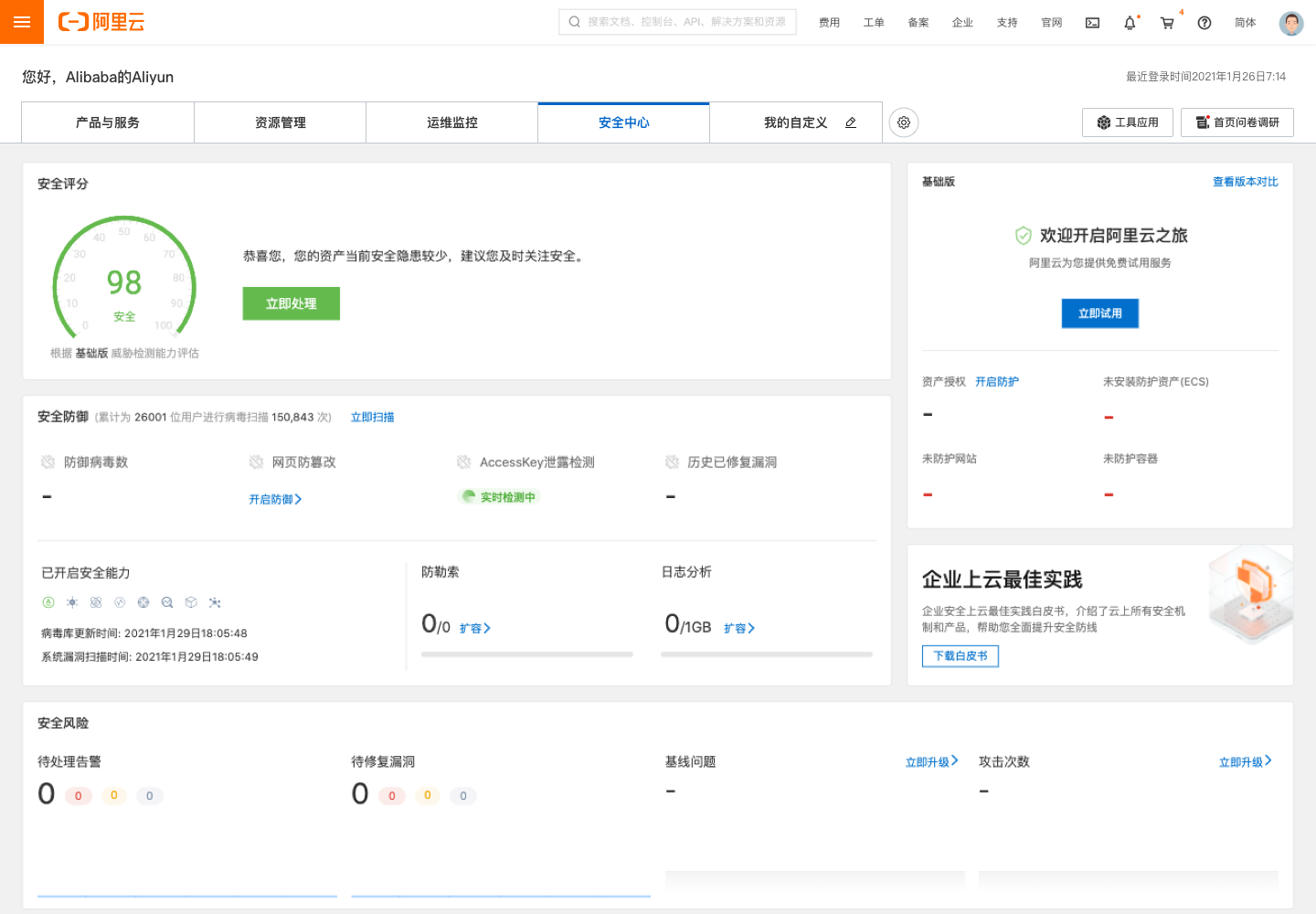Open 首页问卷调研 survey button

click(1237, 122)
